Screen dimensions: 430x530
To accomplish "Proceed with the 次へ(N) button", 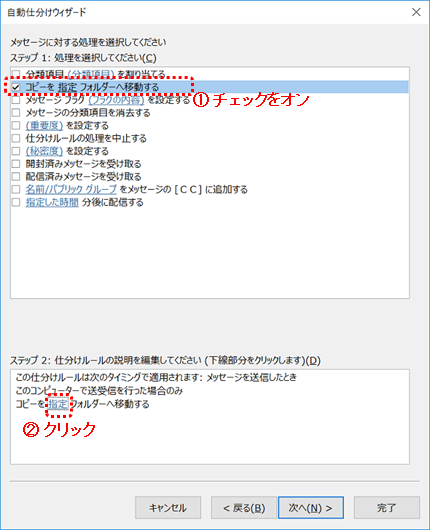I will tap(311, 507).
